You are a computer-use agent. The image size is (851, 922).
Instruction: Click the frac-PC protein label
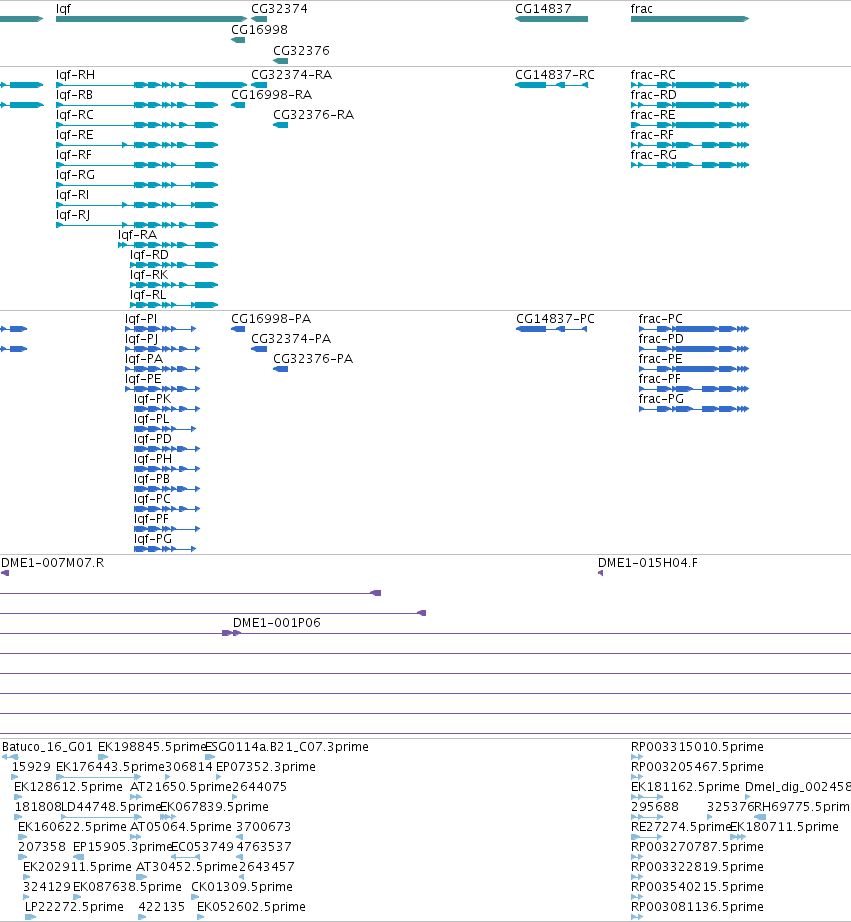tap(660, 319)
